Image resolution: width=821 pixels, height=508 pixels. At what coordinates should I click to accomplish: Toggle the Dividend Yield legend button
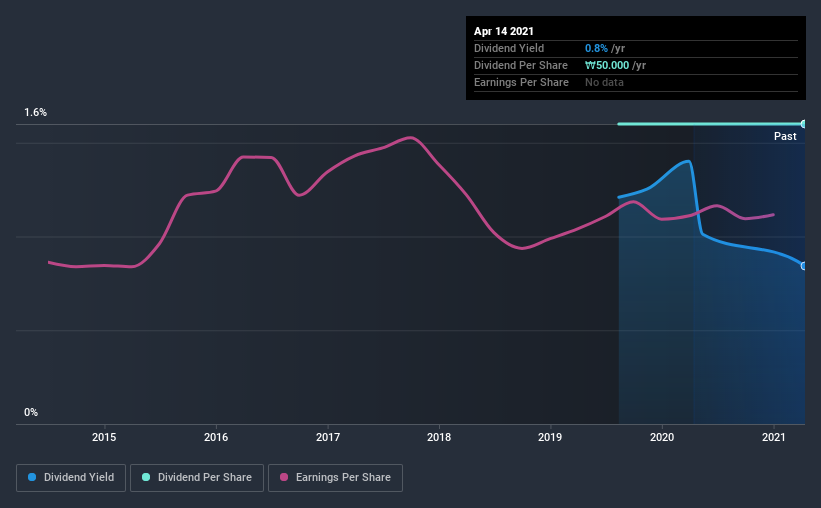tap(71, 478)
